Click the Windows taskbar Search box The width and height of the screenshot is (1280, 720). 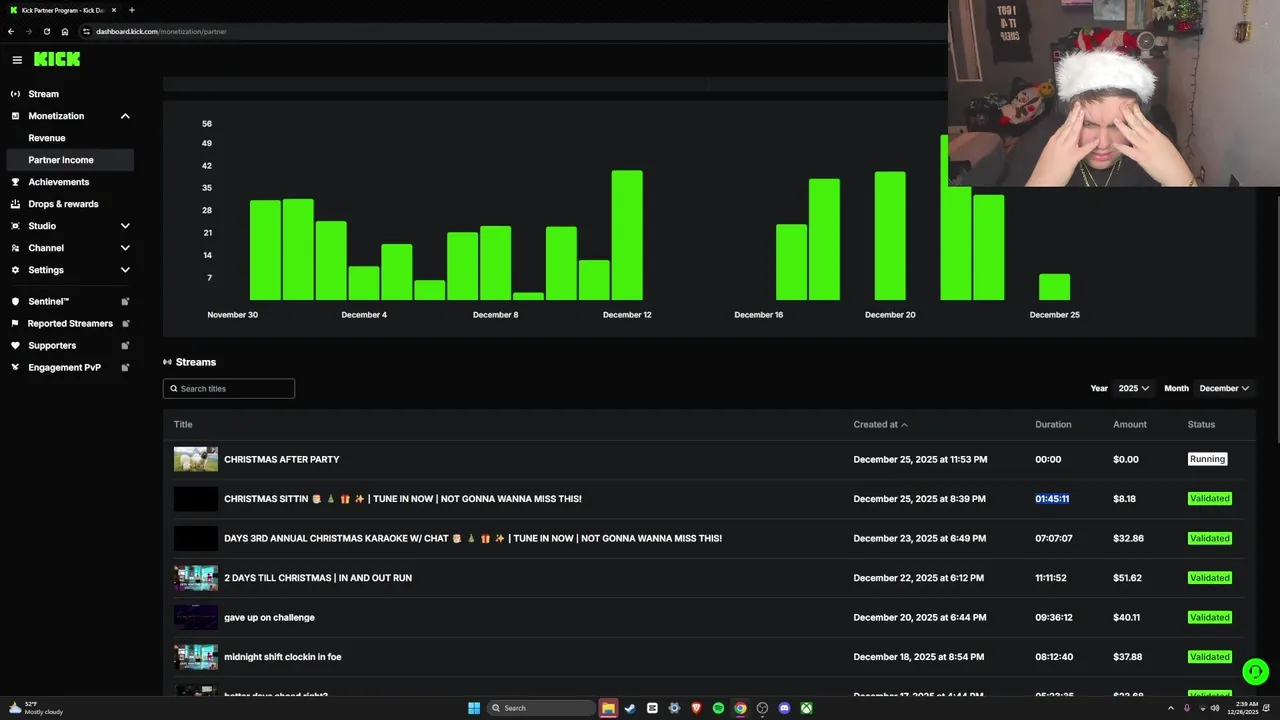tap(541, 708)
